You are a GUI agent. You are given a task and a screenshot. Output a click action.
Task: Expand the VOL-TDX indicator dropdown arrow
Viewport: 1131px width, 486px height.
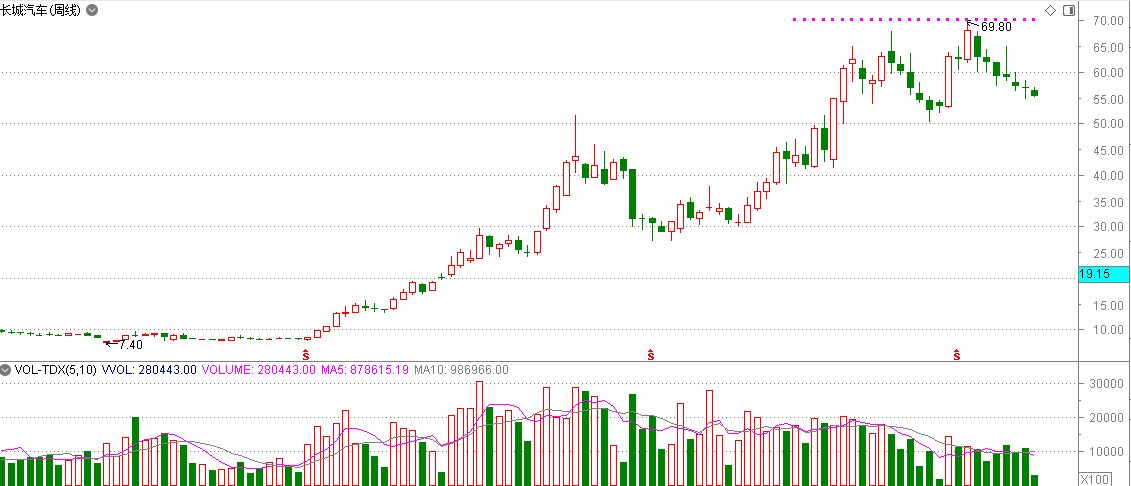pos(6,370)
